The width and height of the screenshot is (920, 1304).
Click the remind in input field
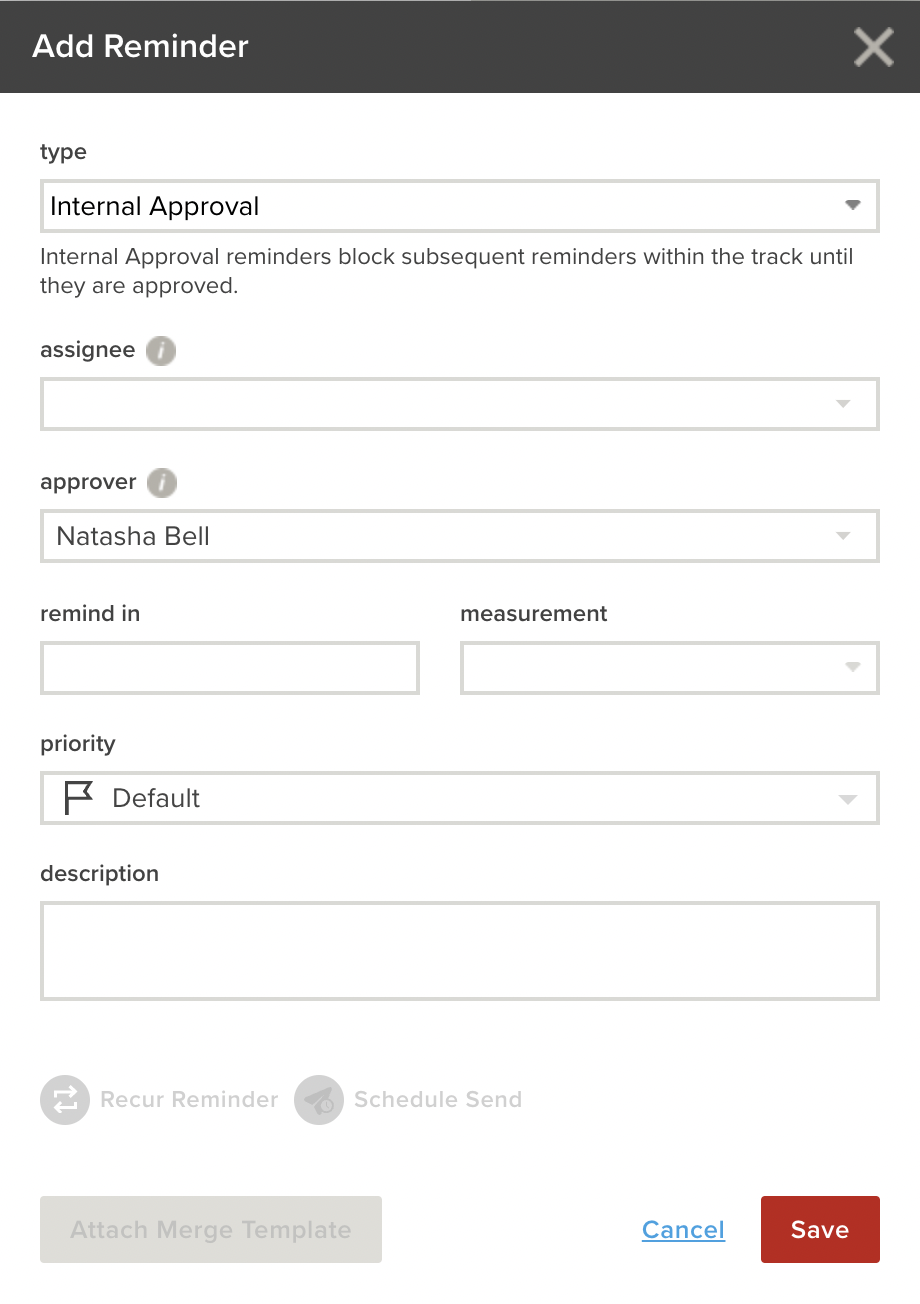[x=230, y=668]
